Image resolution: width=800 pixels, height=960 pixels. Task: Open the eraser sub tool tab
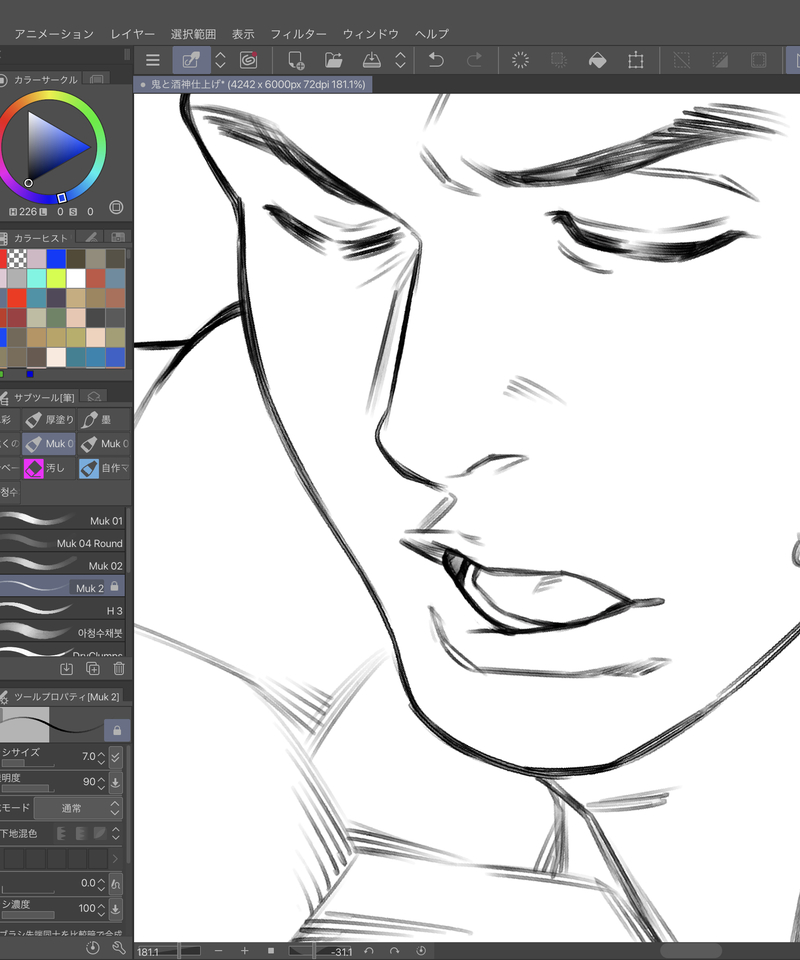pos(94,397)
